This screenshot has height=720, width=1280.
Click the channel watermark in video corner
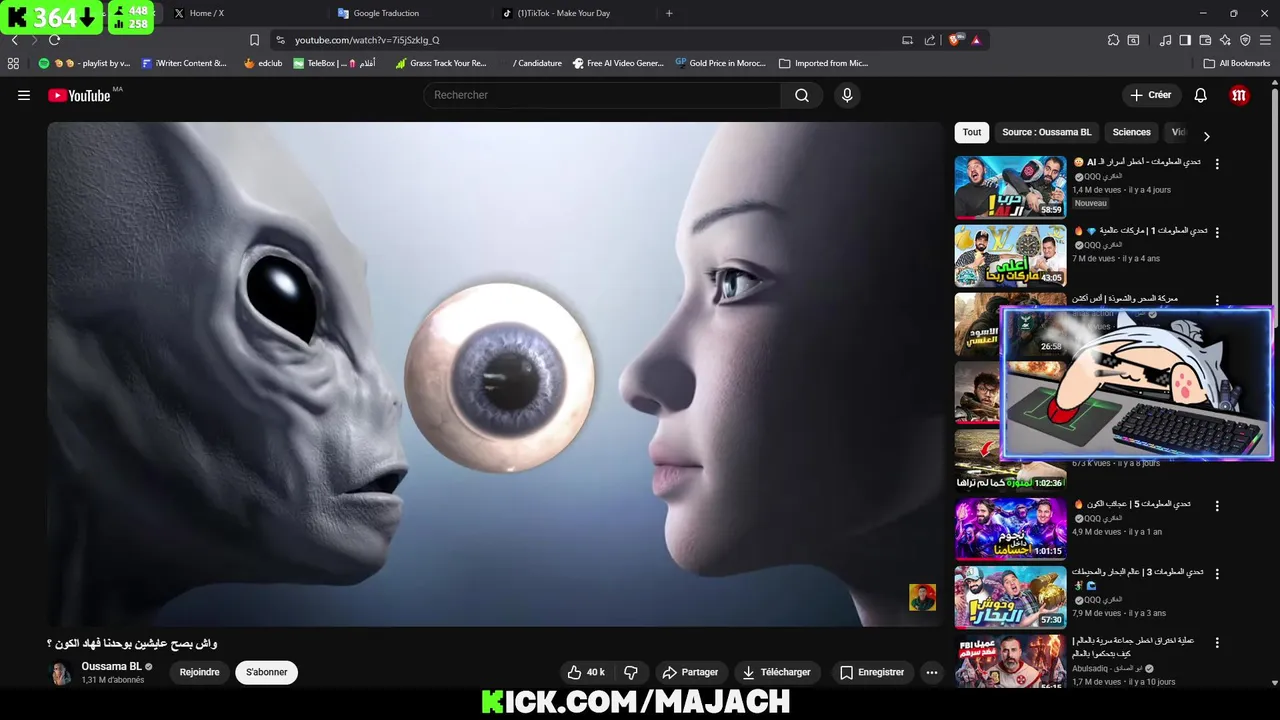[x=922, y=597]
